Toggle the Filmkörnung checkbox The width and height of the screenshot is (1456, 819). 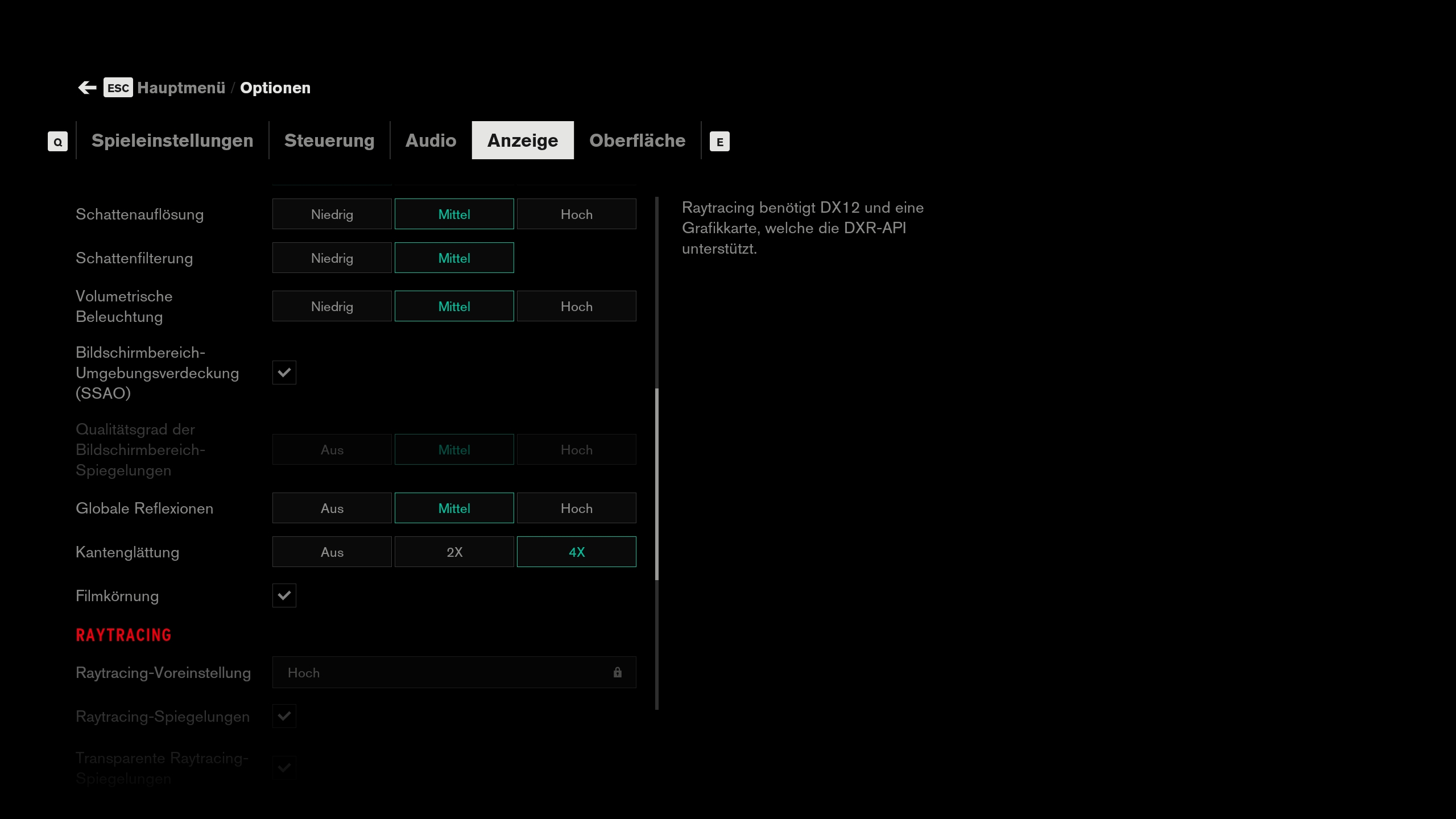pos(284,595)
